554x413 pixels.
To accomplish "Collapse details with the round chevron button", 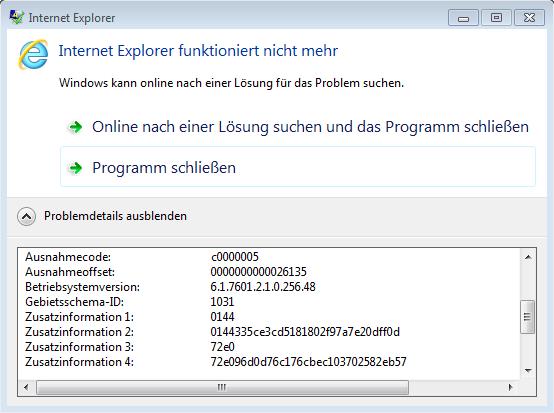I will [x=26, y=216].
